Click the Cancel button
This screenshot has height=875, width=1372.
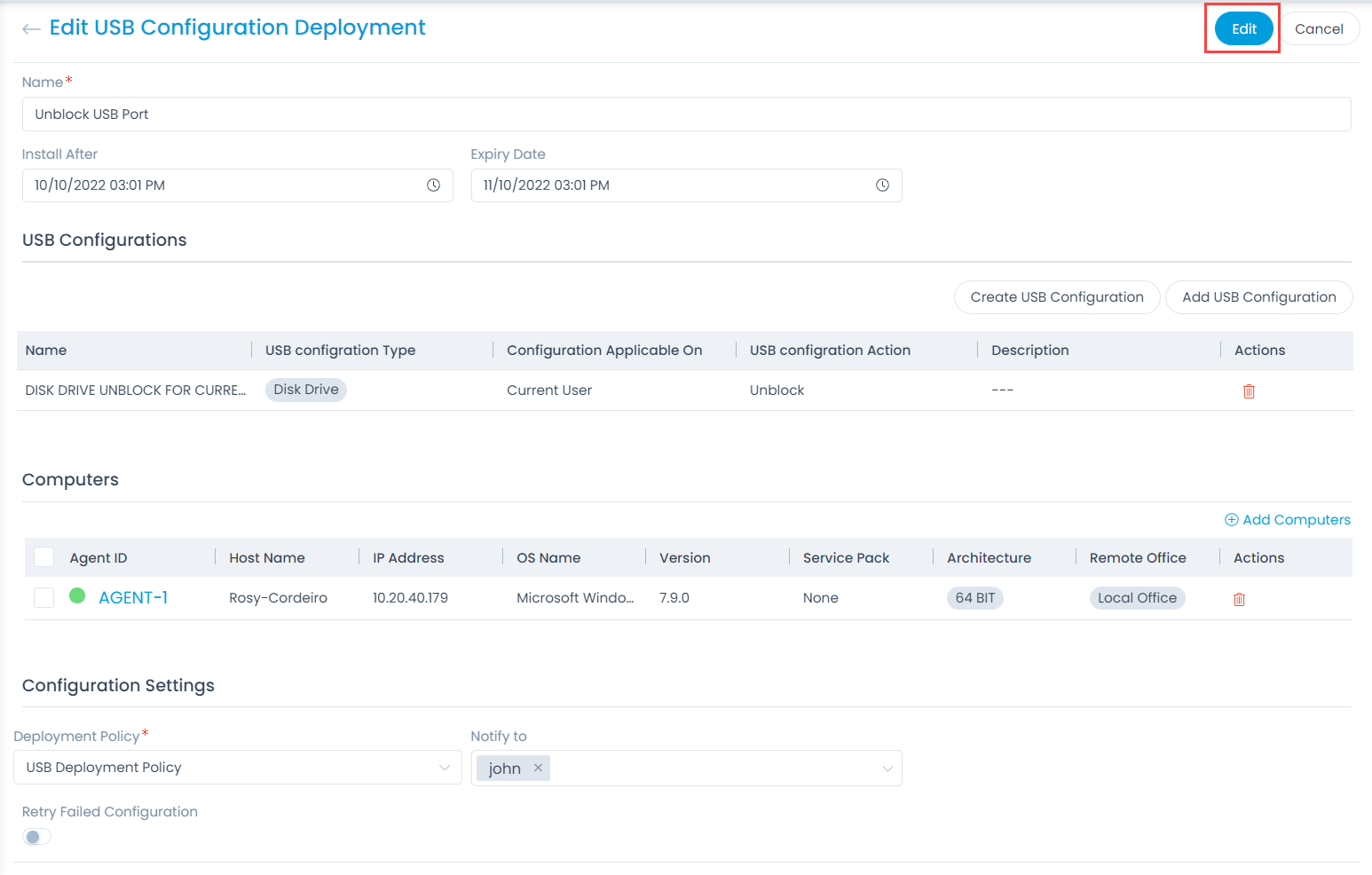click(x=1321, y=28)
